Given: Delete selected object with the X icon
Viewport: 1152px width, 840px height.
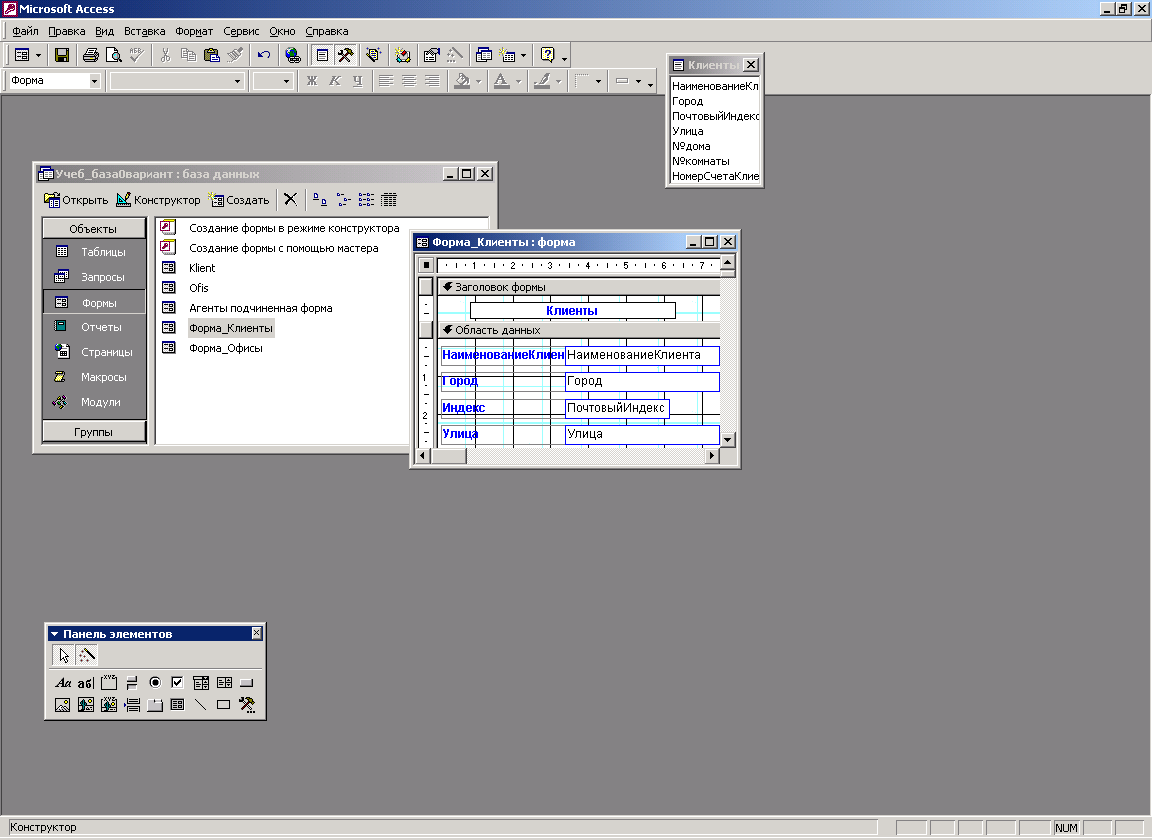Looking at the screenshot, I should point(290,199).
